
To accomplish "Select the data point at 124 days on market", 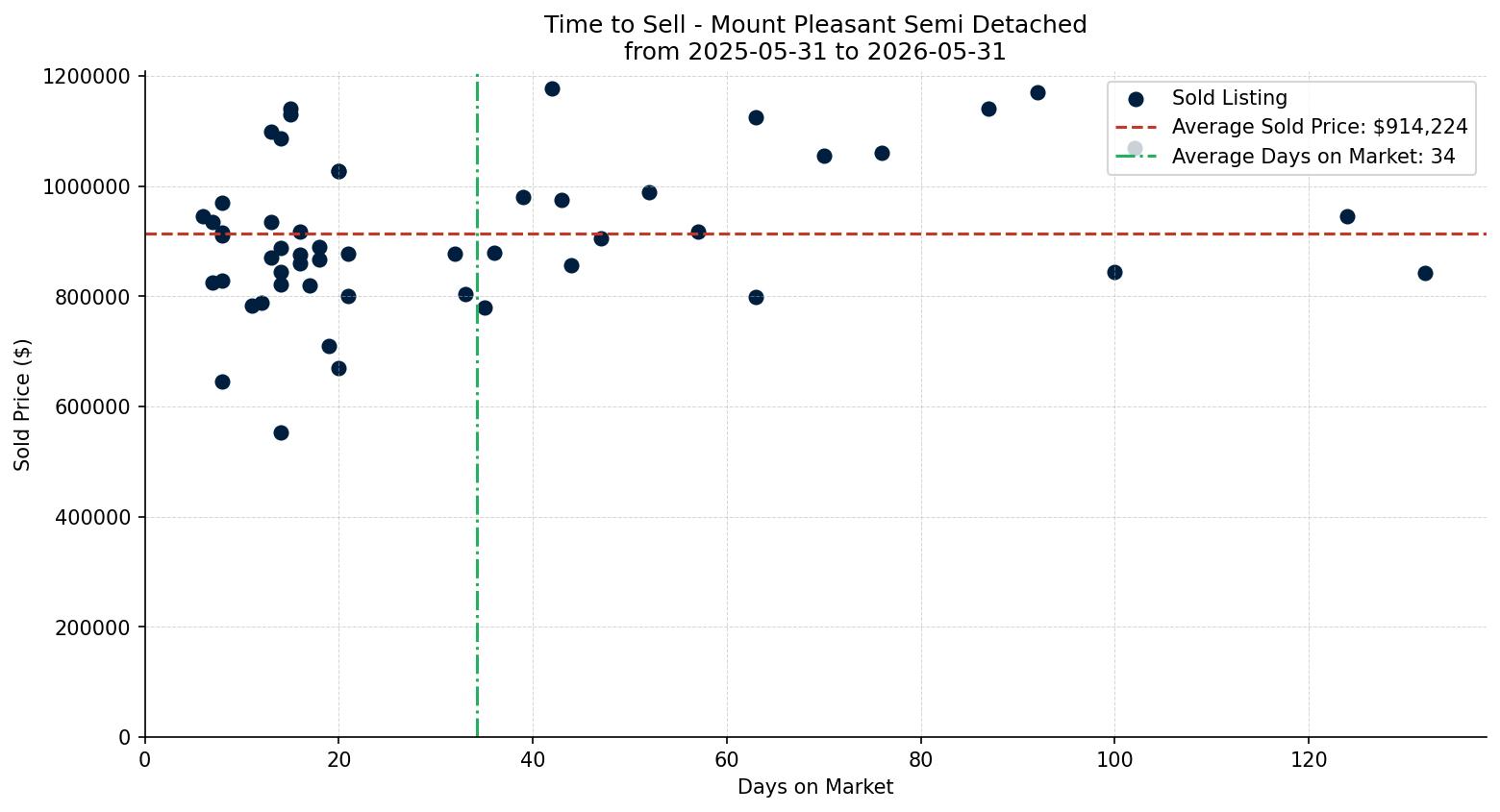I will pos(1347,216).
